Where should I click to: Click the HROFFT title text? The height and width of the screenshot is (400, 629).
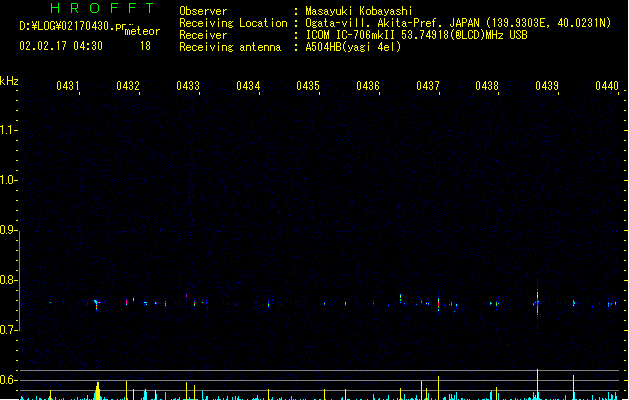coord(102,8)
